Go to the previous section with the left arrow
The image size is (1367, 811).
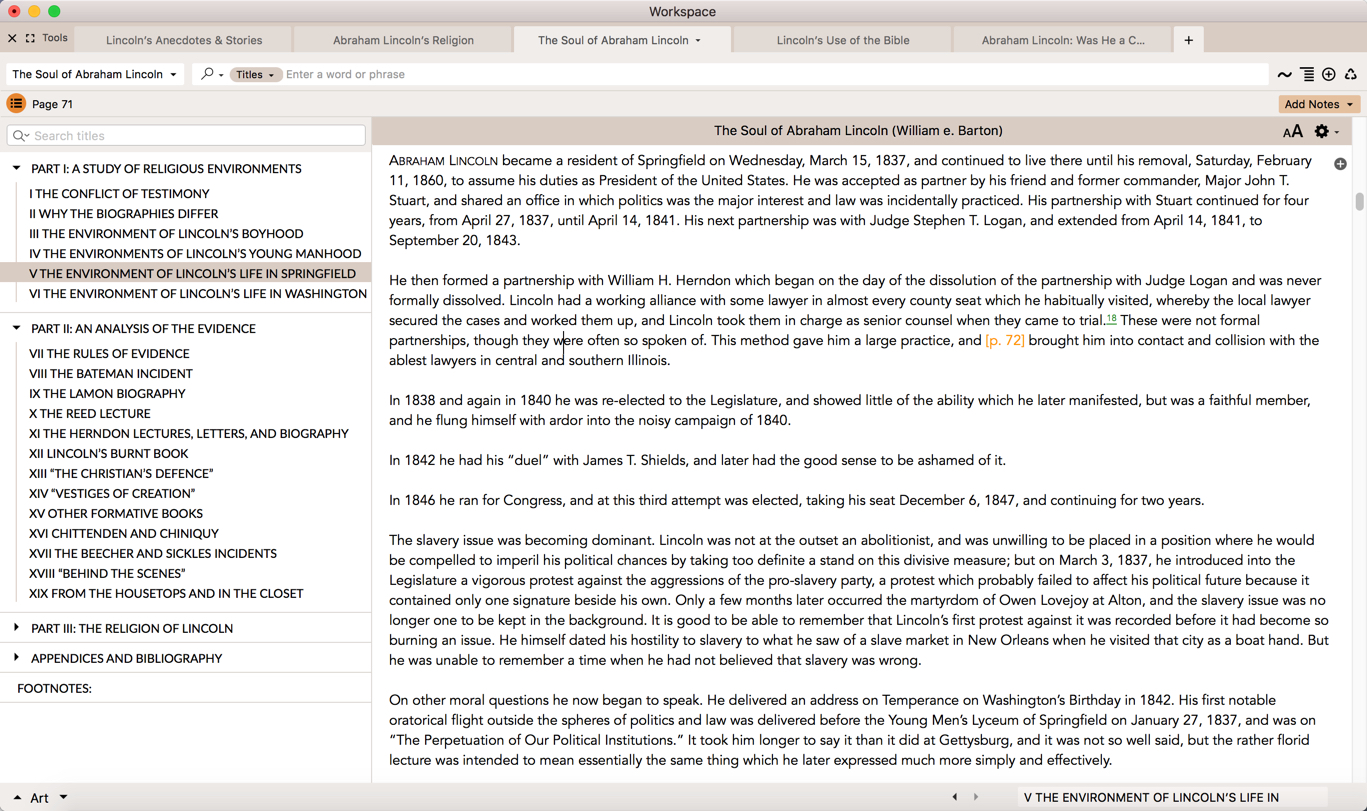pos(954,797)
